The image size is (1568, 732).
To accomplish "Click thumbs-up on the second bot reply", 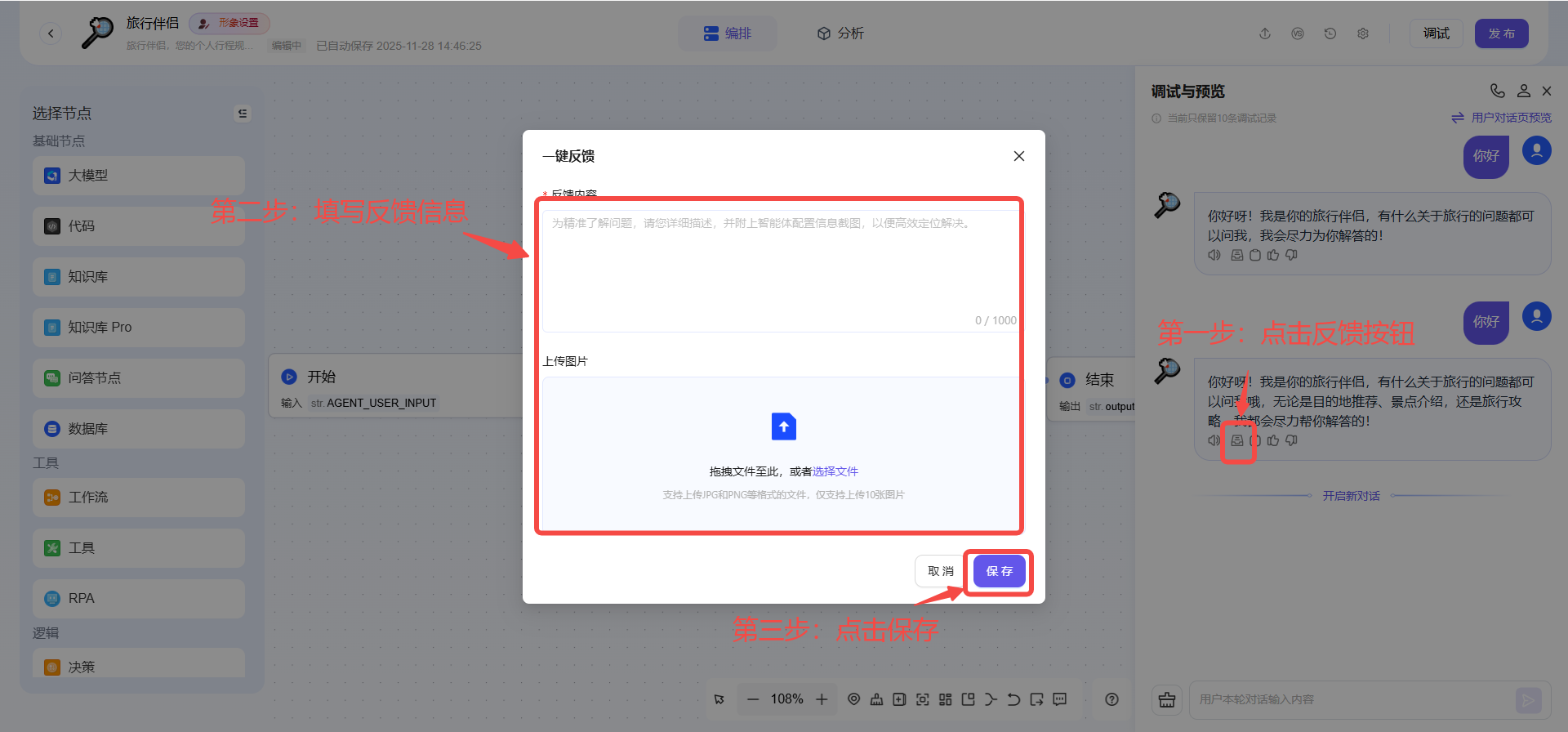I will coord(1273,440).
